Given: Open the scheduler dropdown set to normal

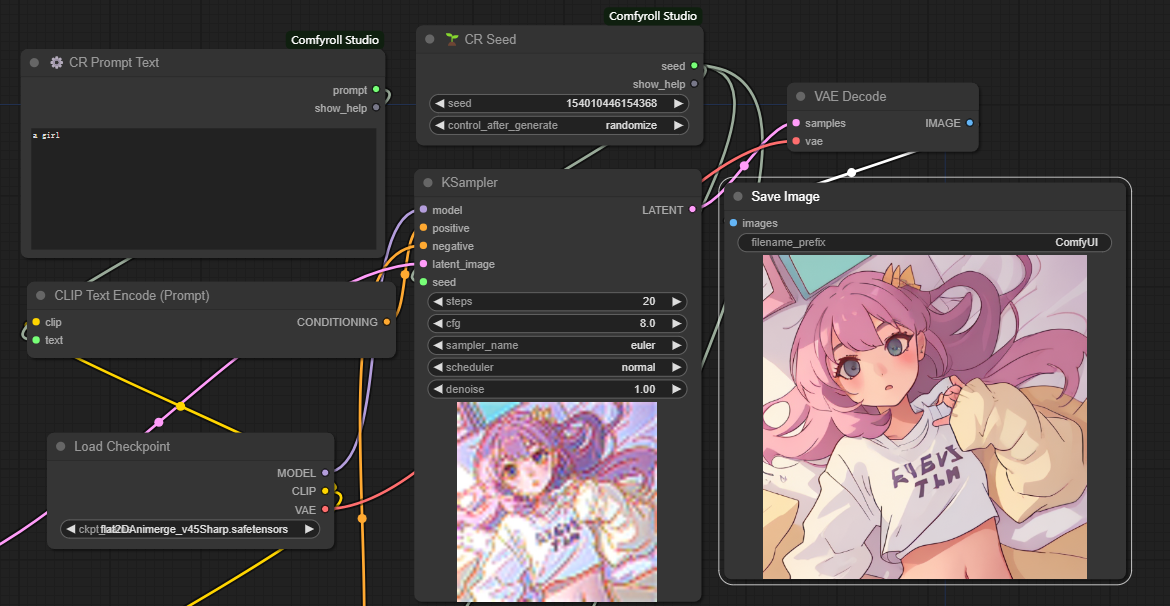Looking at the screenshot, I should (558, 367).
